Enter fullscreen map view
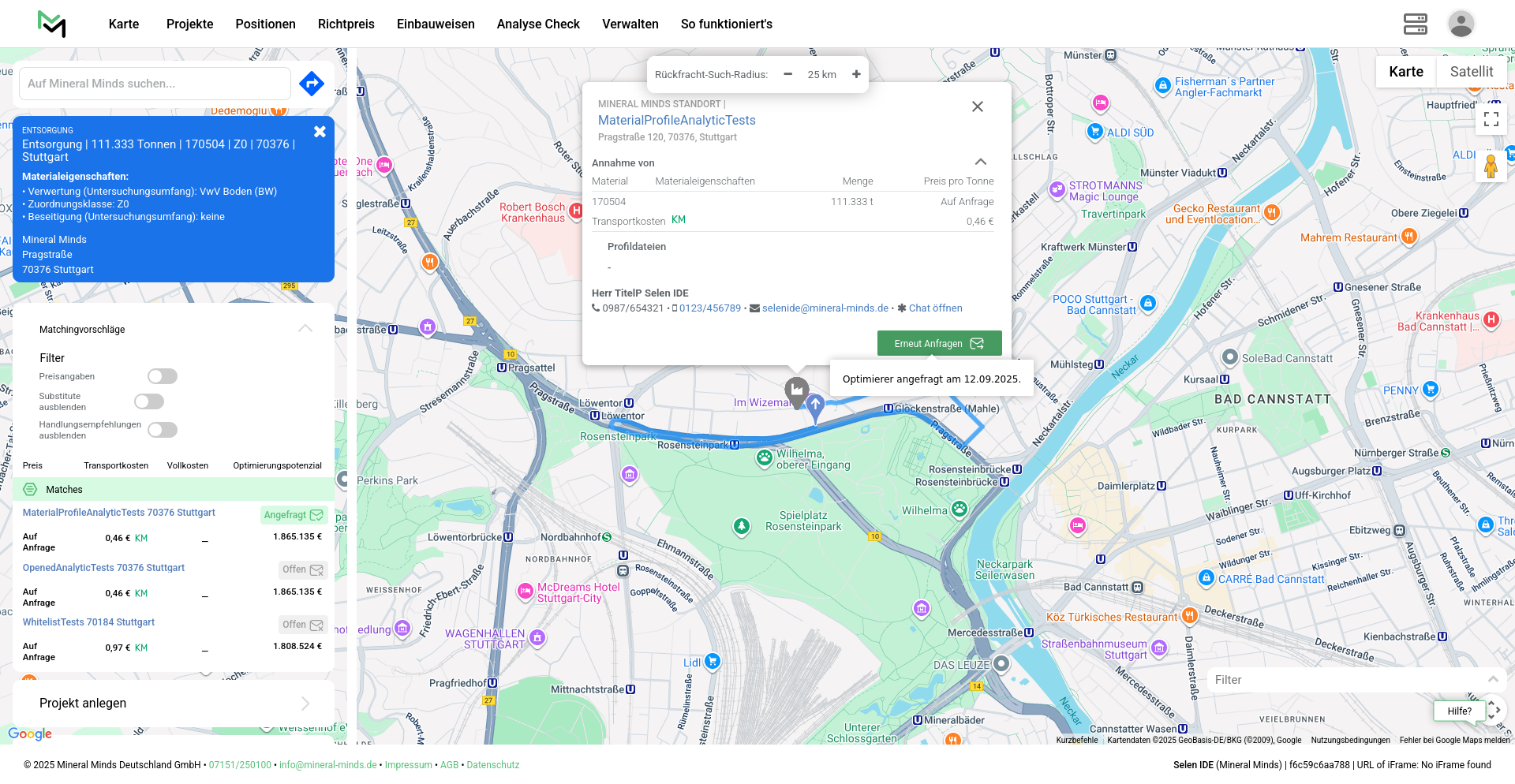 [1491, 119]
